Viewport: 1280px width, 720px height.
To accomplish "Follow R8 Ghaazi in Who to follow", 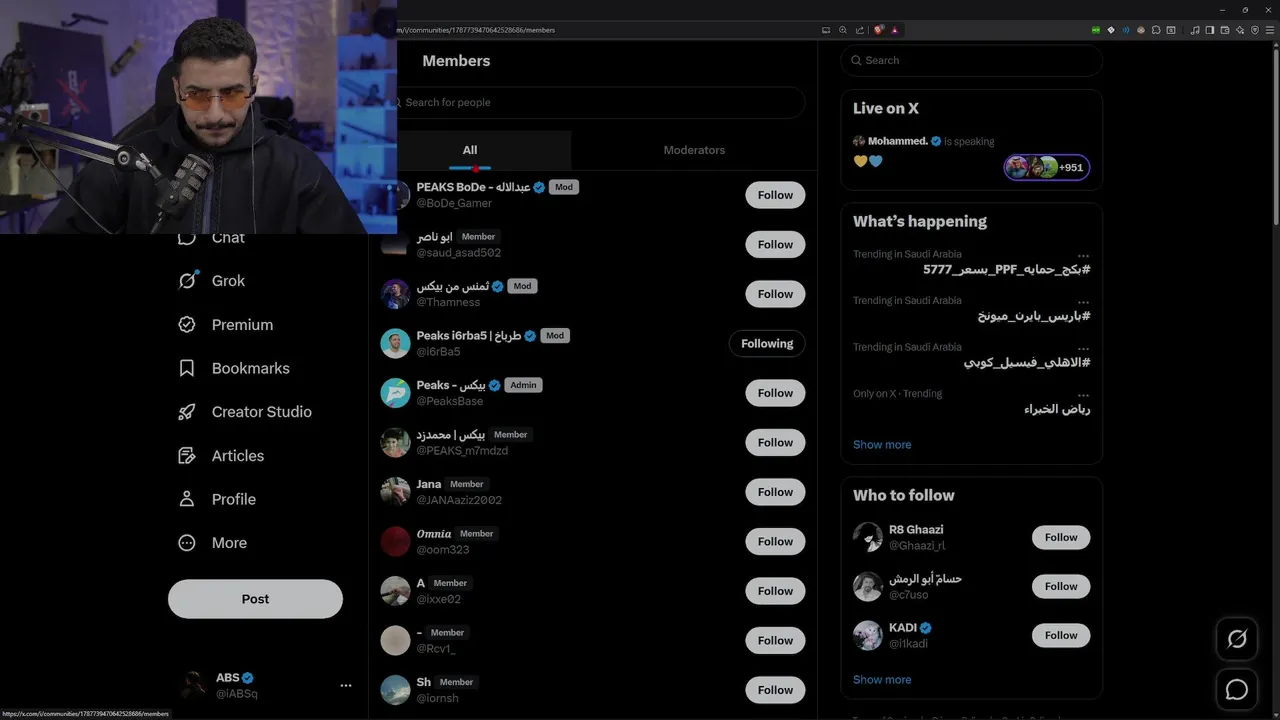I will click(x=1061, y=537).
